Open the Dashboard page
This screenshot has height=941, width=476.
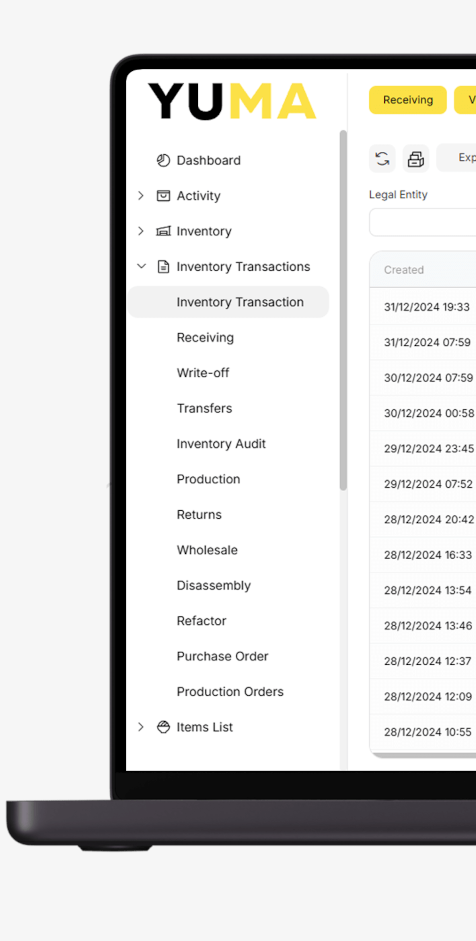tap(208, 160)
